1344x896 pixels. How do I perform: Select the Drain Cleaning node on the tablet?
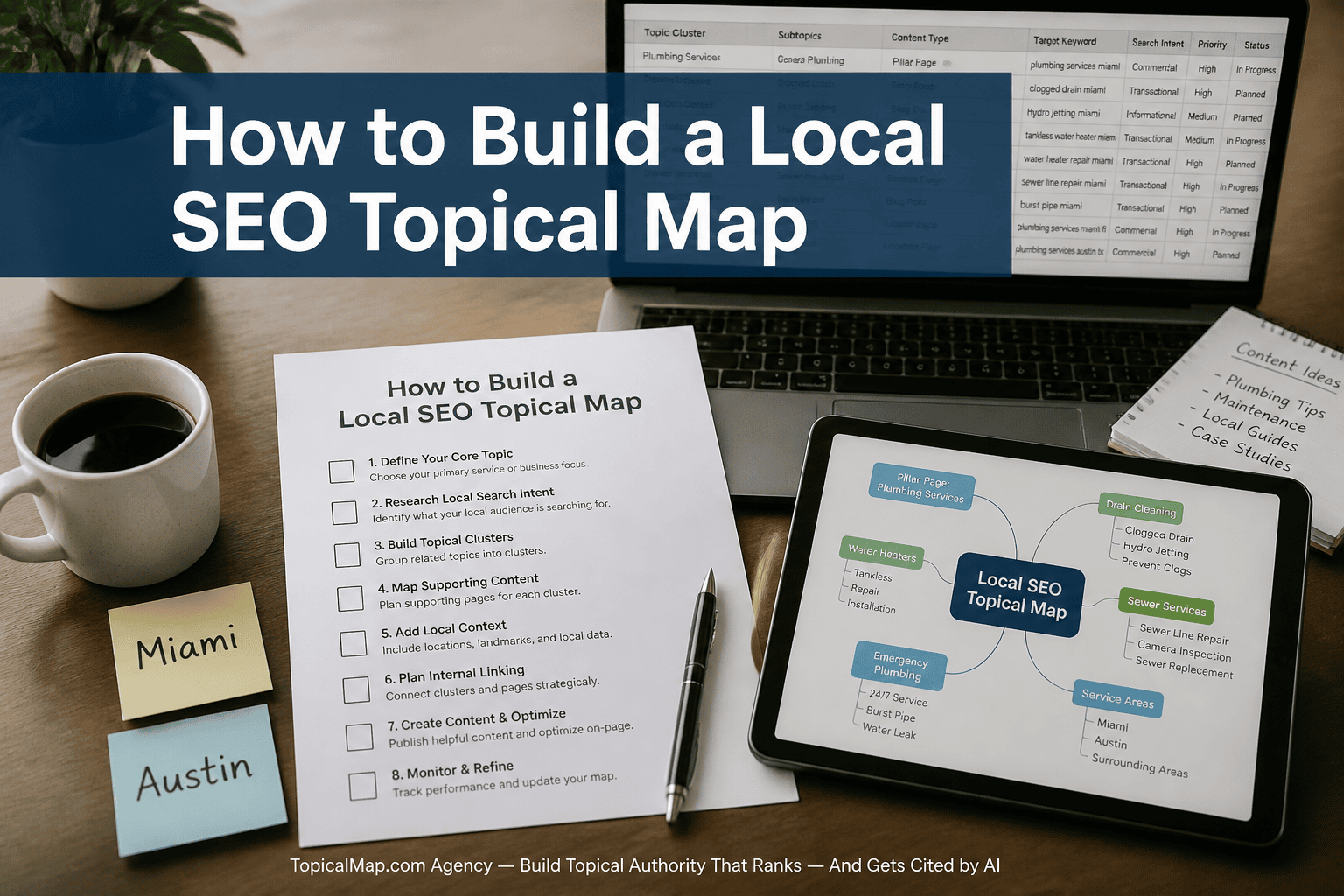click(1141, 508)
